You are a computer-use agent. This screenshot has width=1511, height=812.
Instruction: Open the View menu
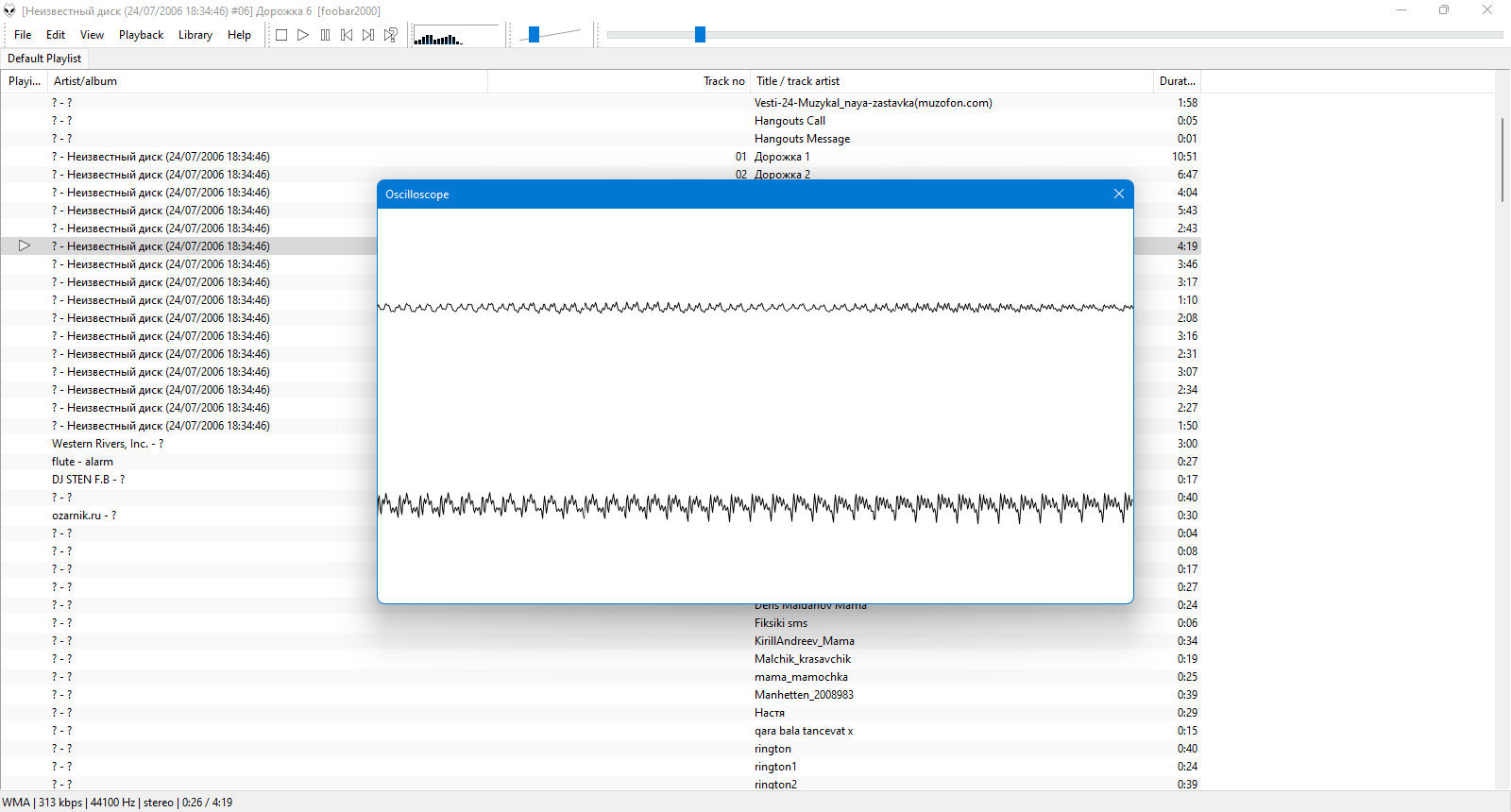point(92,35)
